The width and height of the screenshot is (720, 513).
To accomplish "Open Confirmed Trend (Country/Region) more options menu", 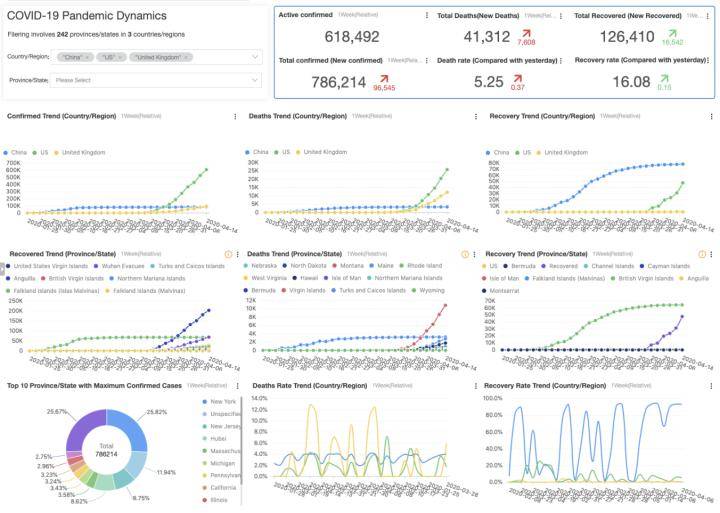I will point(234,117).
